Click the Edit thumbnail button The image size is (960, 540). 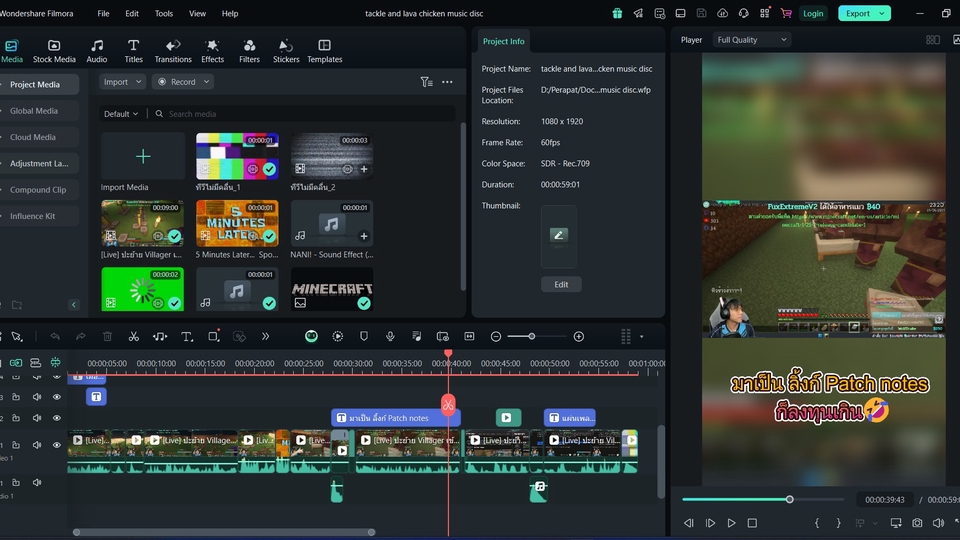[561, 284]
